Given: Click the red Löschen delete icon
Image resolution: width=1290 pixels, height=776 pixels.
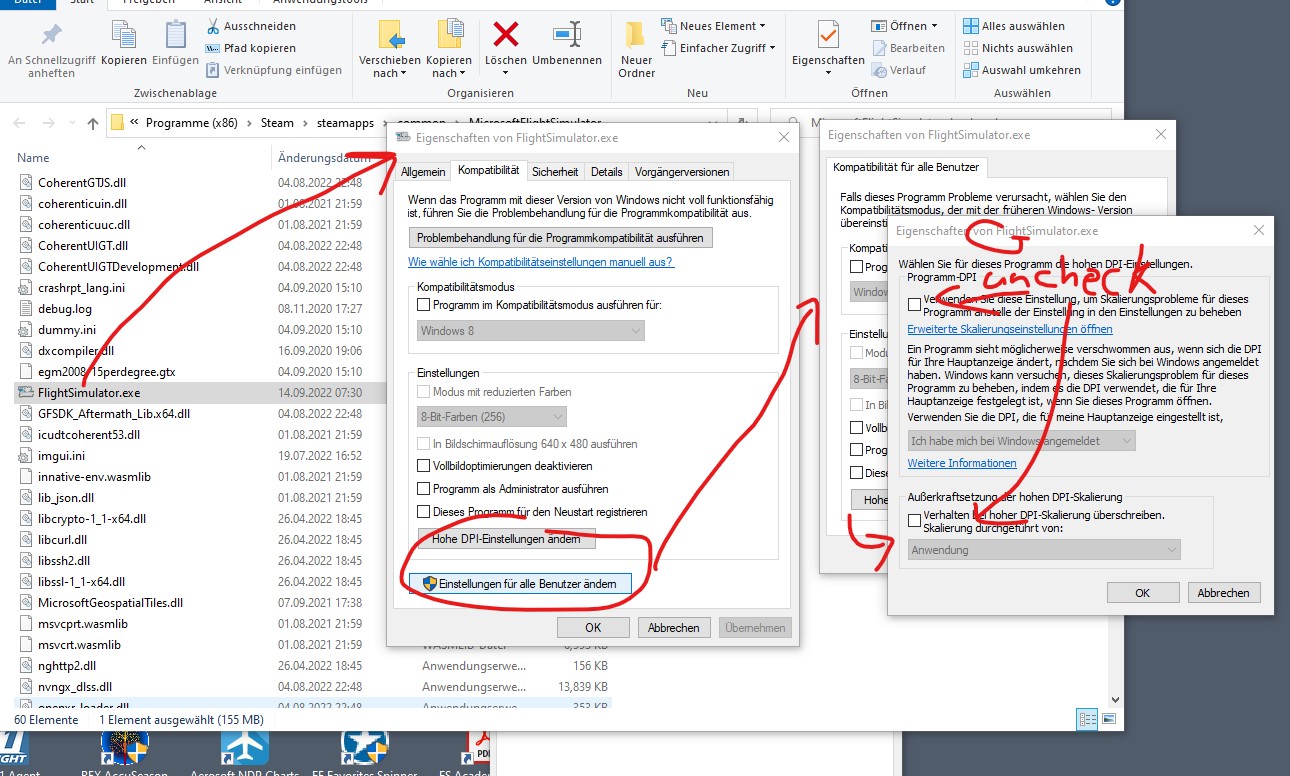Looking at the screenshot, I should [x=506, y=36].
